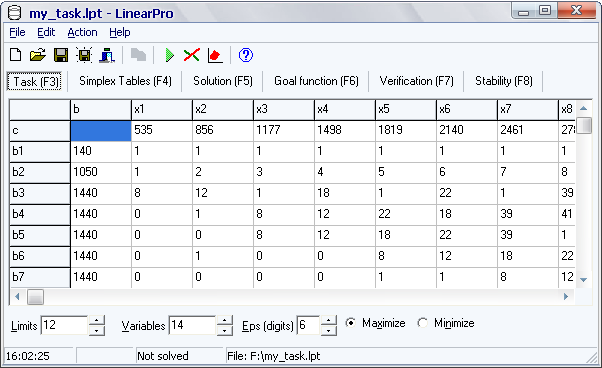Run the solver with the green play icon

click(x=169, y=55)
